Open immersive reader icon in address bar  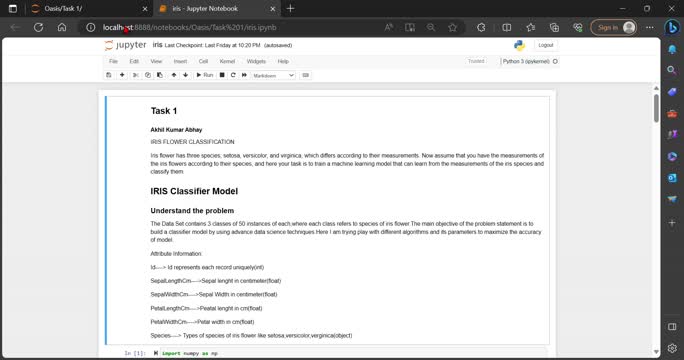[410, 27]
